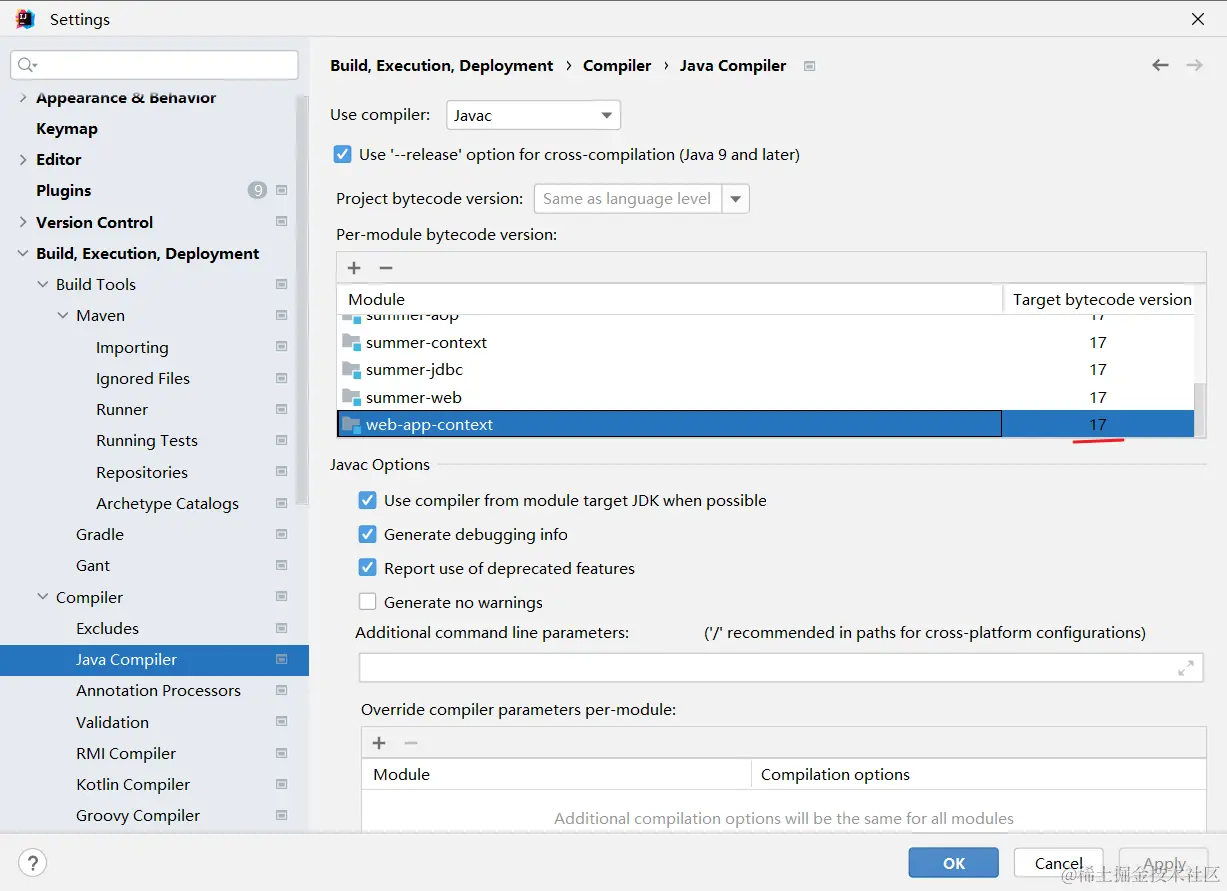Open RMI Compiler settings page
Image resolution: width=1227 pixels, height=891 pixels.
click(x=126, y=753)
